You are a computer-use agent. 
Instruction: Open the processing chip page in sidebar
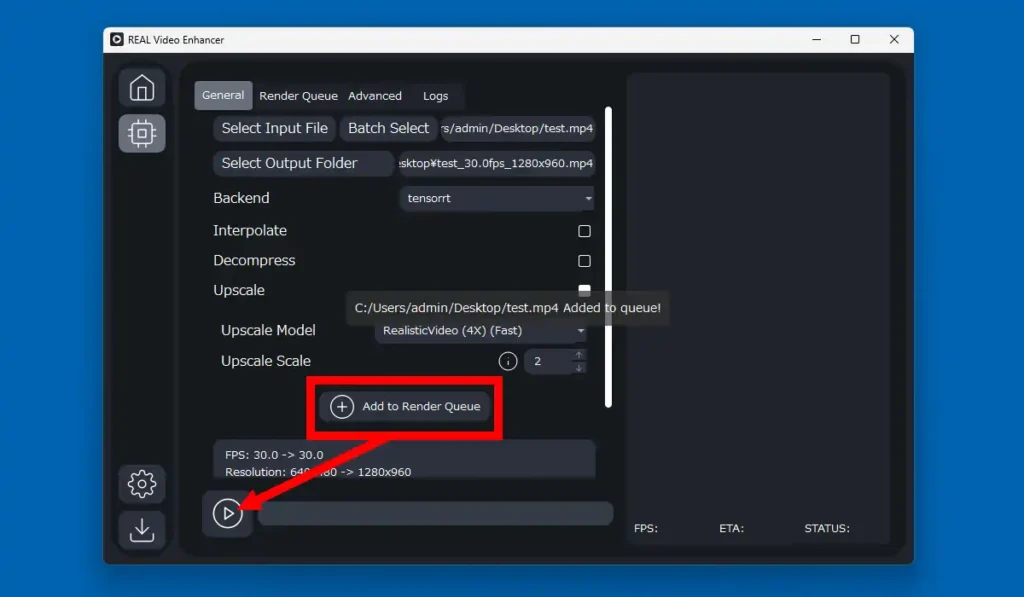[x=142, y=133]
